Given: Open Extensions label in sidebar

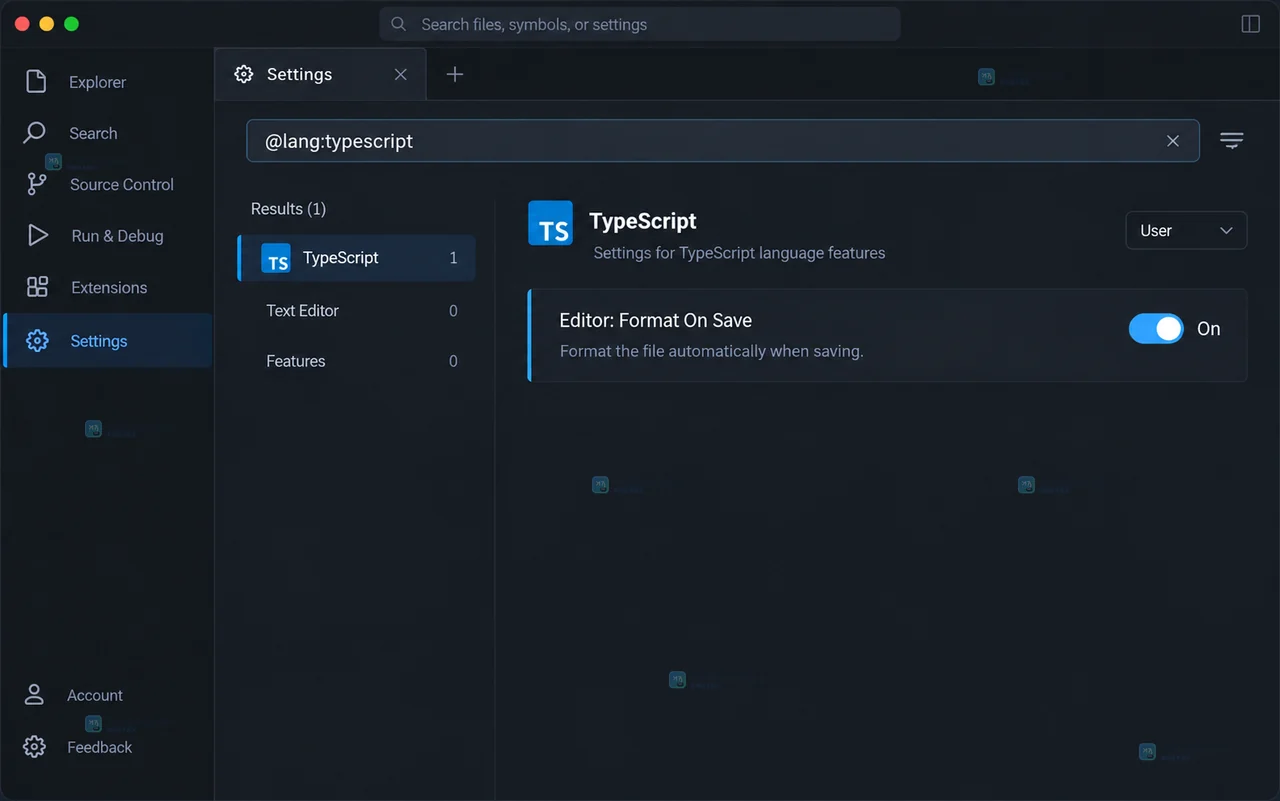Looking at the screenshot, I should (x=109, y=287).
